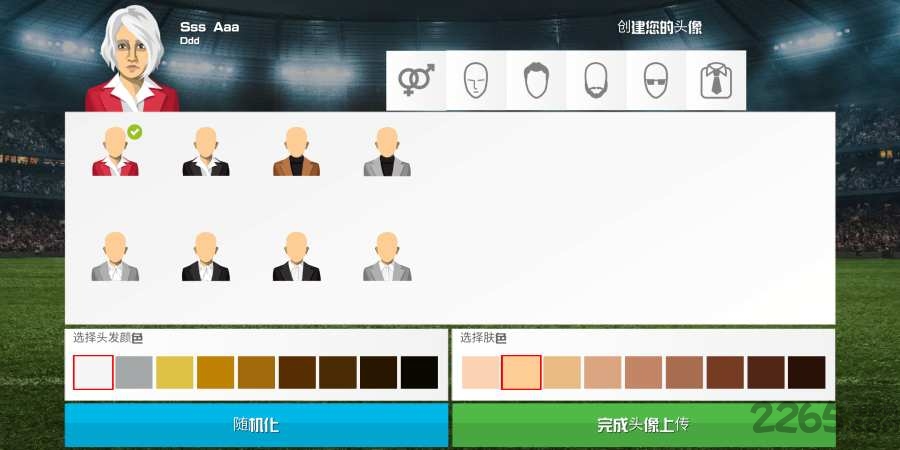This screenshot has height=450, width=900.
Task: Choose light brown hair color swatch
Action: point(257,373)
